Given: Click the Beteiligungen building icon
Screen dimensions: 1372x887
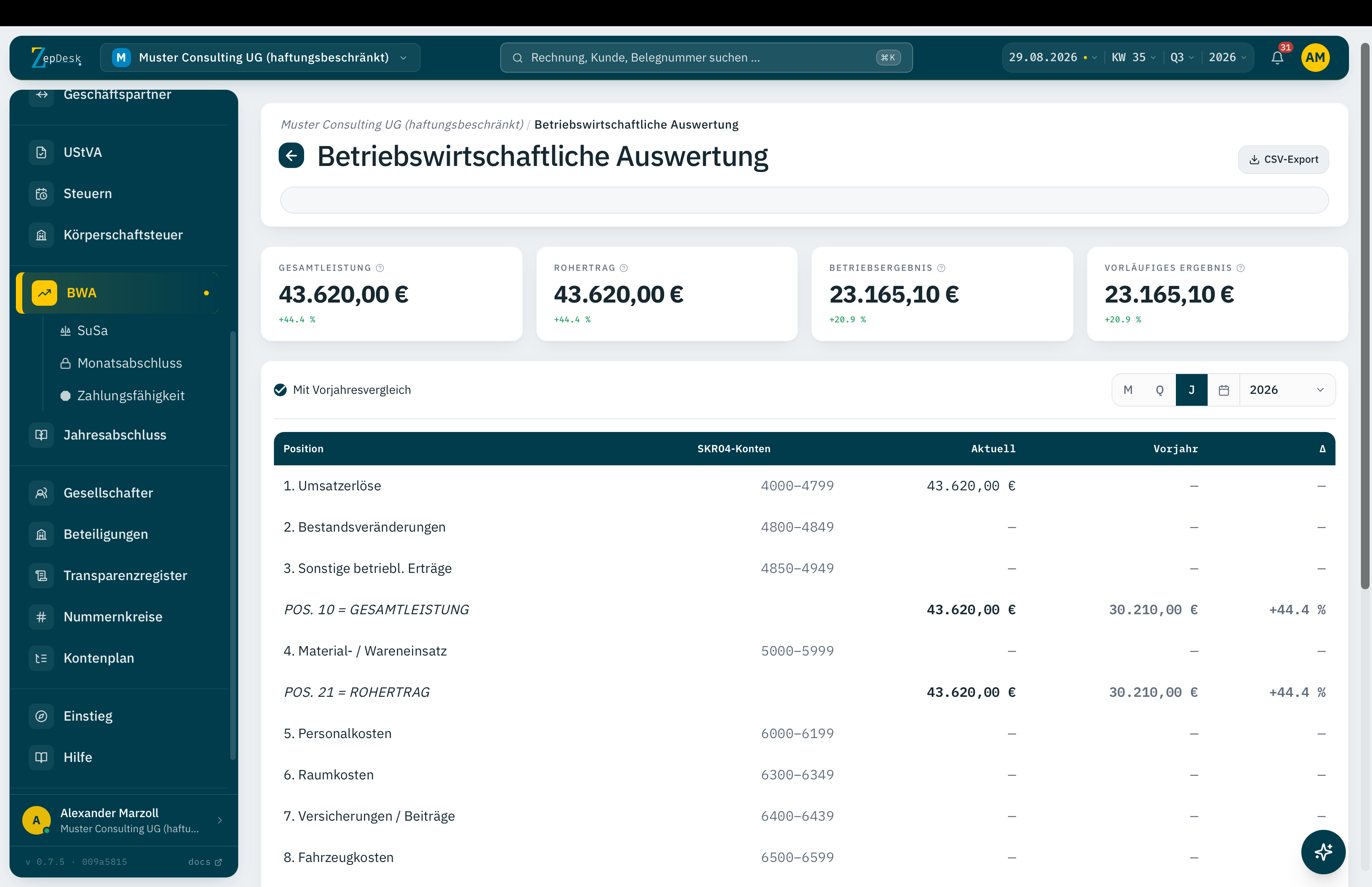Looking at the screenshot, I should point(41,534).
